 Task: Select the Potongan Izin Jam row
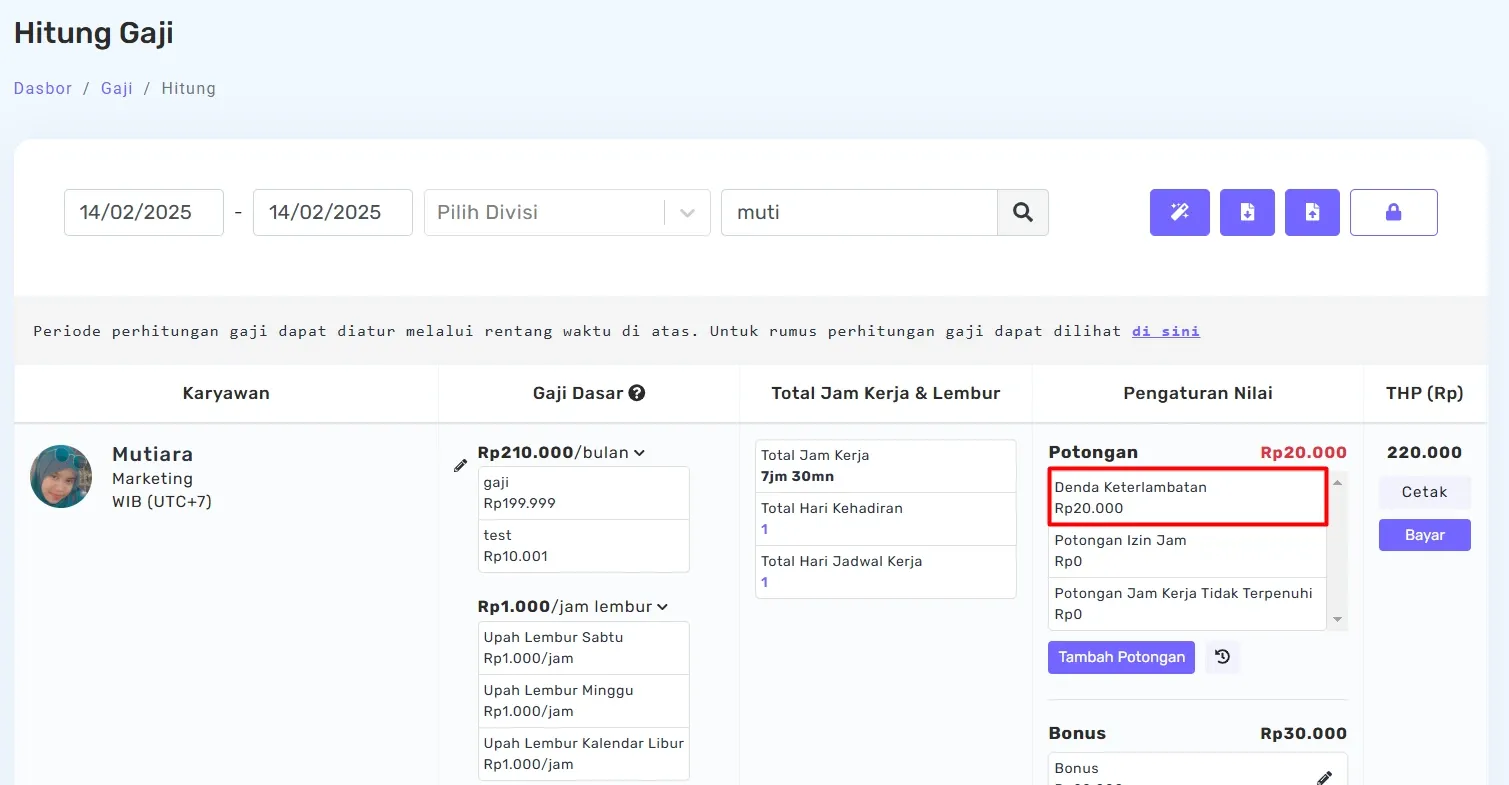click(x=1187, y=551)
